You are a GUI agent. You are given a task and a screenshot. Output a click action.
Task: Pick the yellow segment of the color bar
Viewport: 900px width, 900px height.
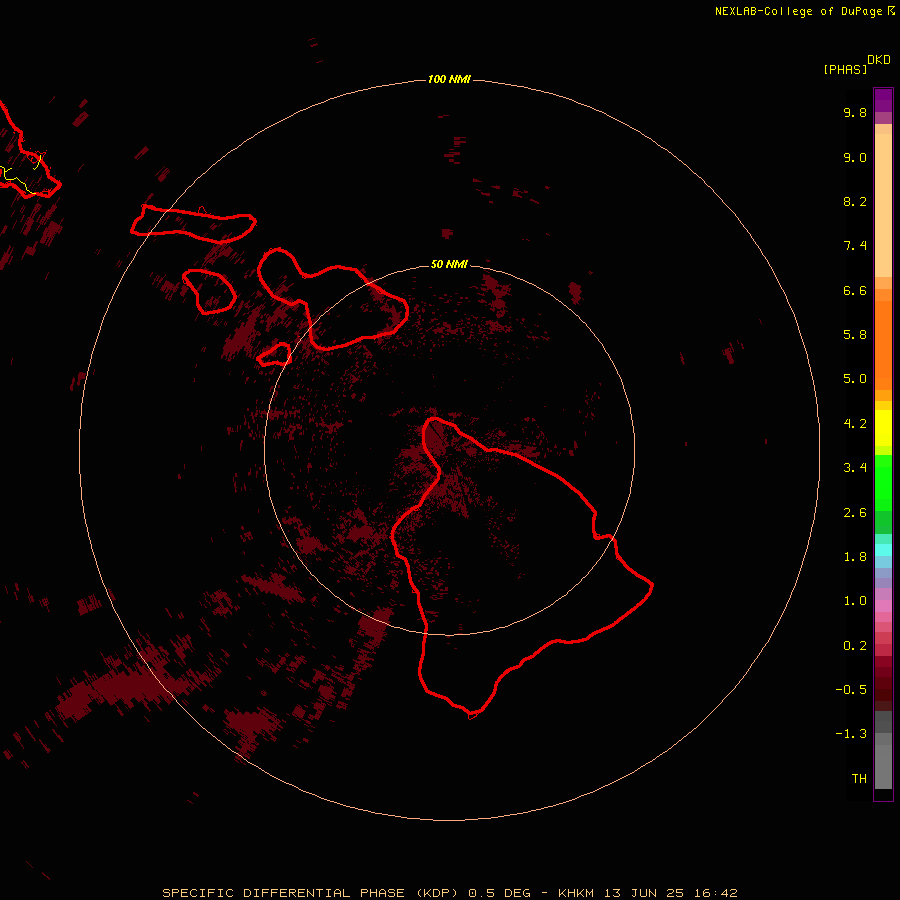point(883,428)
